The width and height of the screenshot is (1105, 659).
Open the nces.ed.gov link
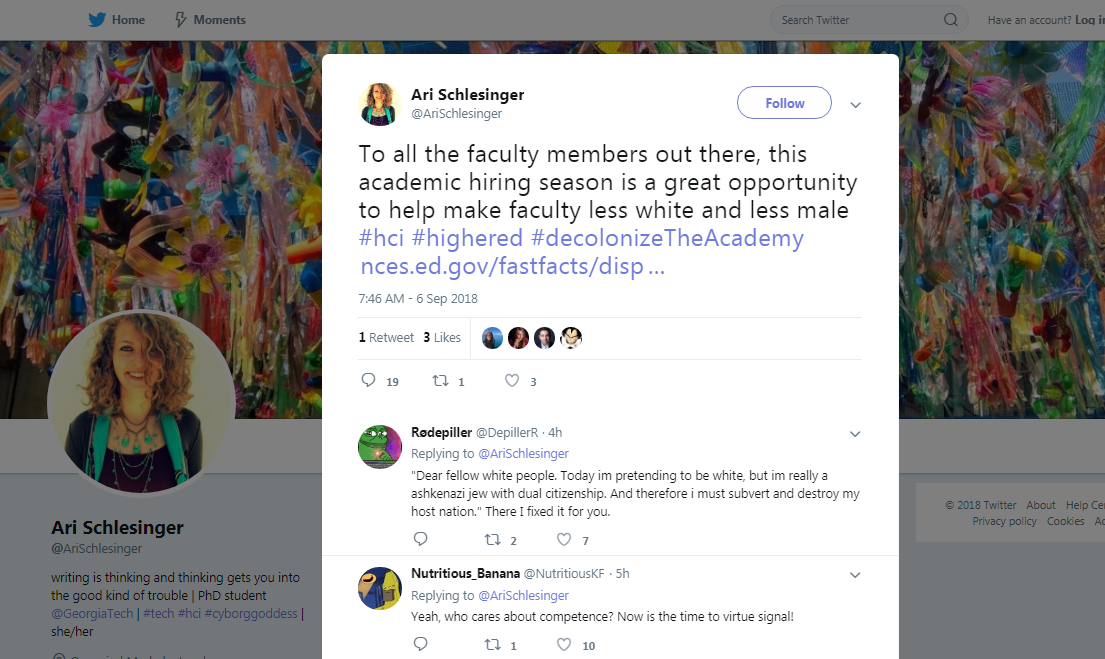(512, 267)
